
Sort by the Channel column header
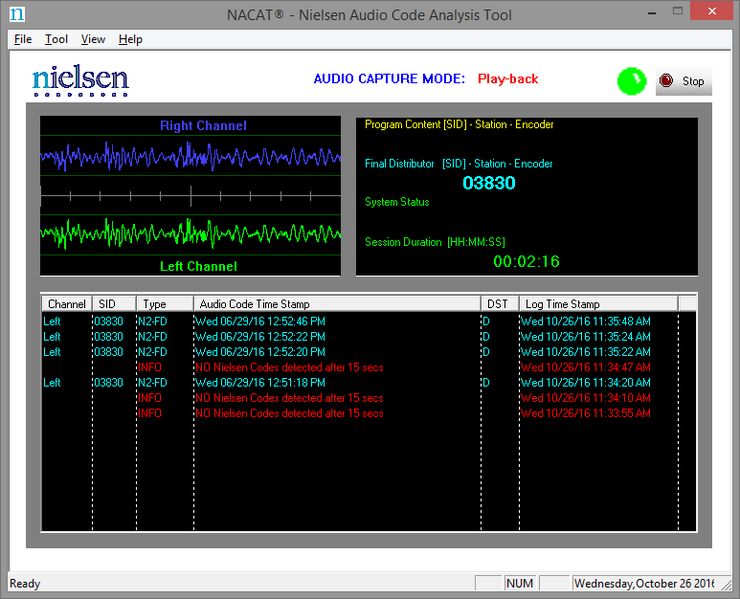(x=67, y=304)
